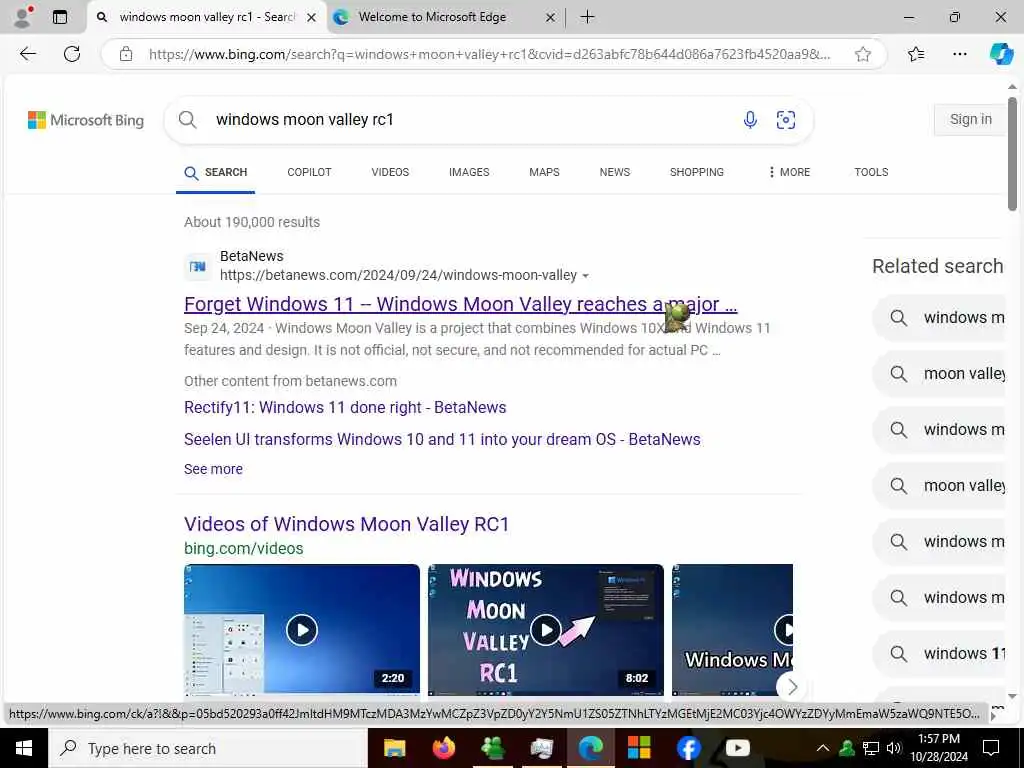Viewport: 1024px width, 768px height.
Task: Switch to the VIDEOS tab
Action: coord(390,172)
